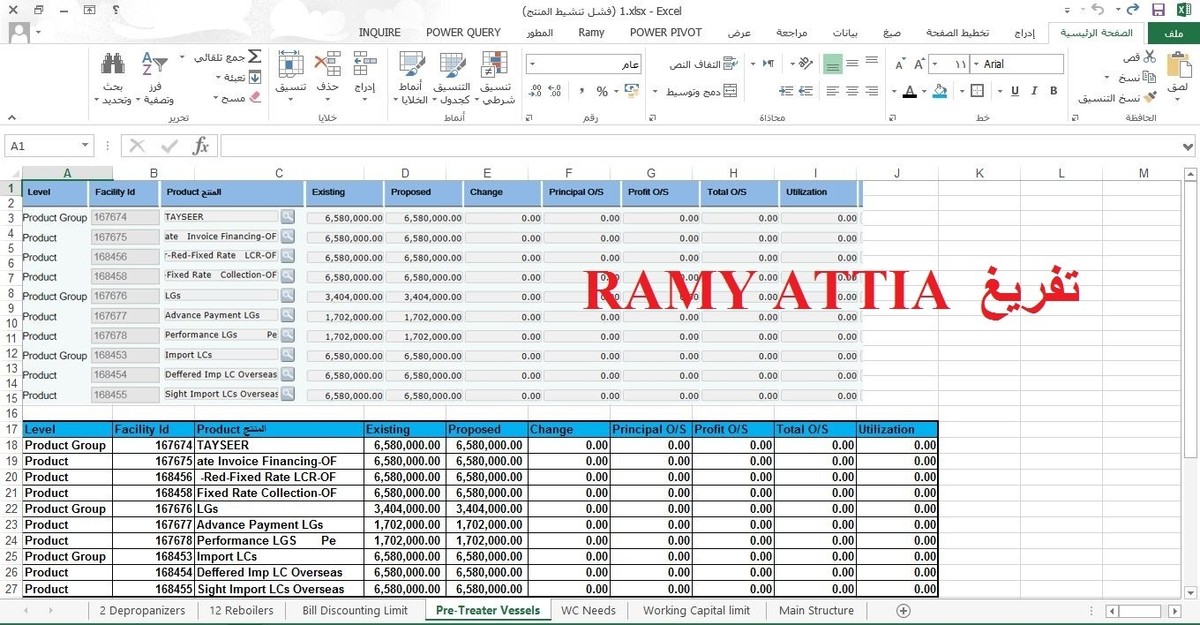This screenshot has height=625, width=1200.
Task: Expand the fill color dropdown arrow
Action: 923,91
